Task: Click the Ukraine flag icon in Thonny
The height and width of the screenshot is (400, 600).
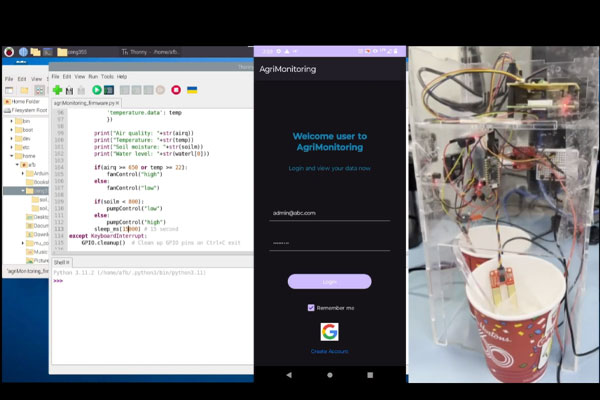Action: tap(192, 90)
